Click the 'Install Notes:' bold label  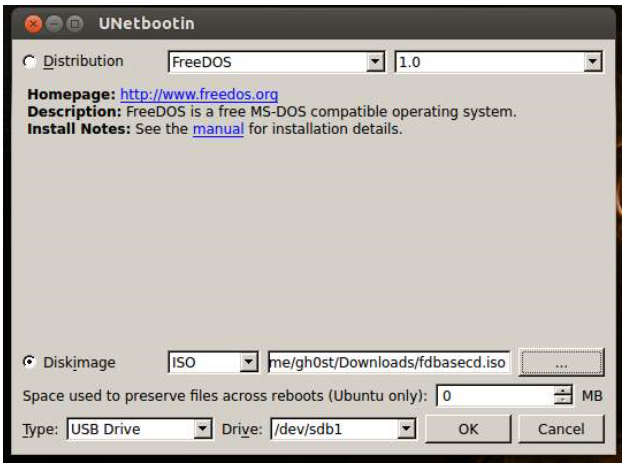coord(79,129)
